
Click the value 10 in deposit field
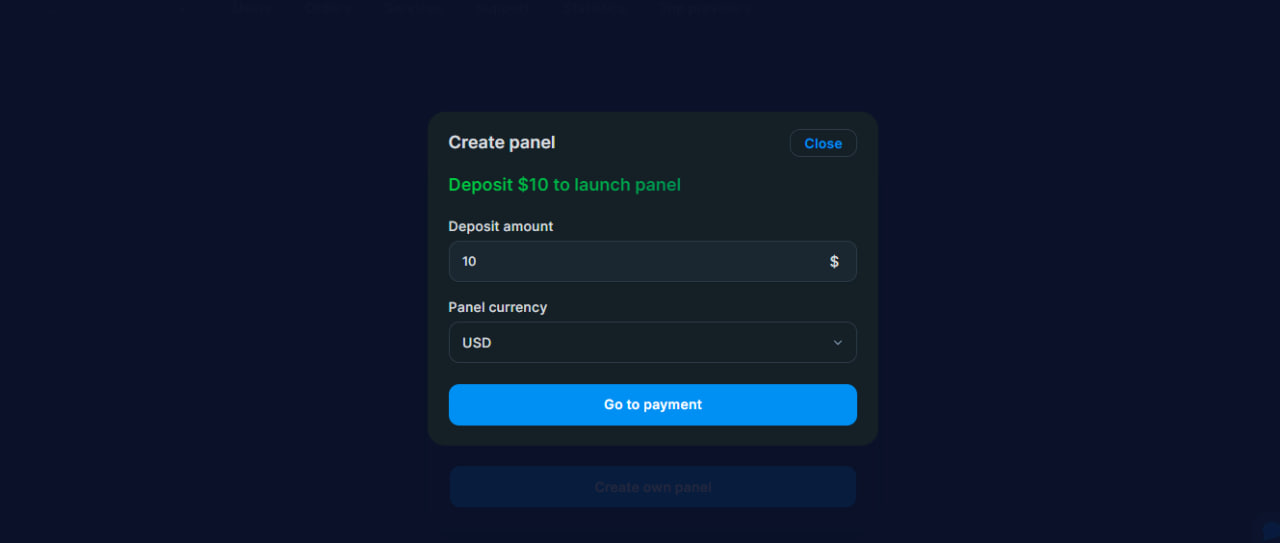pyautogui.click(x=470, y=261)
